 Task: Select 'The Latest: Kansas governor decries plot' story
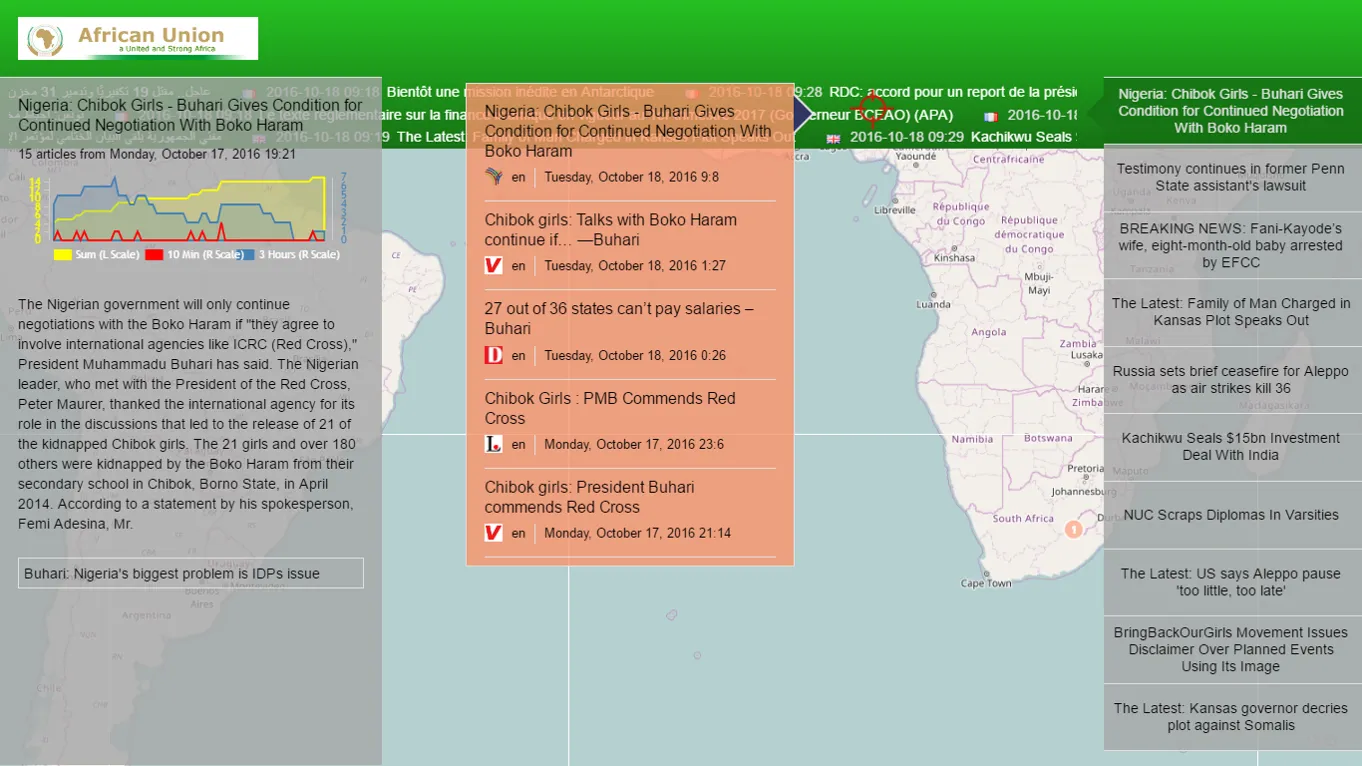1231,717
